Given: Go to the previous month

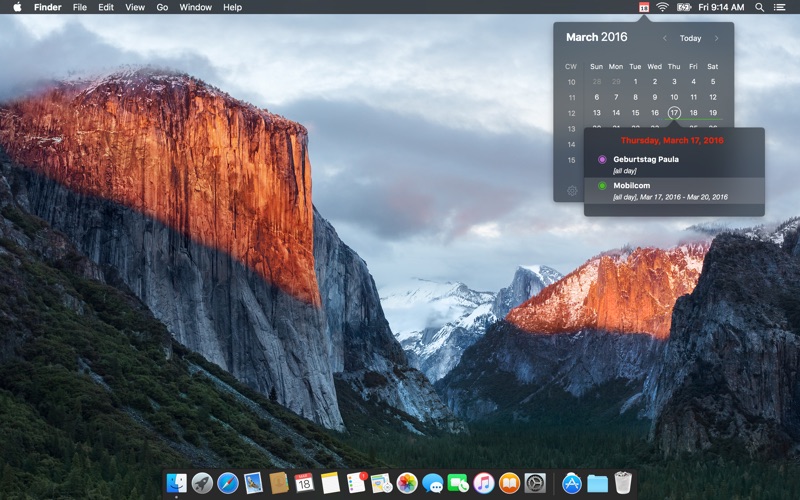Looking at the screenshot, I should point(665,38).
